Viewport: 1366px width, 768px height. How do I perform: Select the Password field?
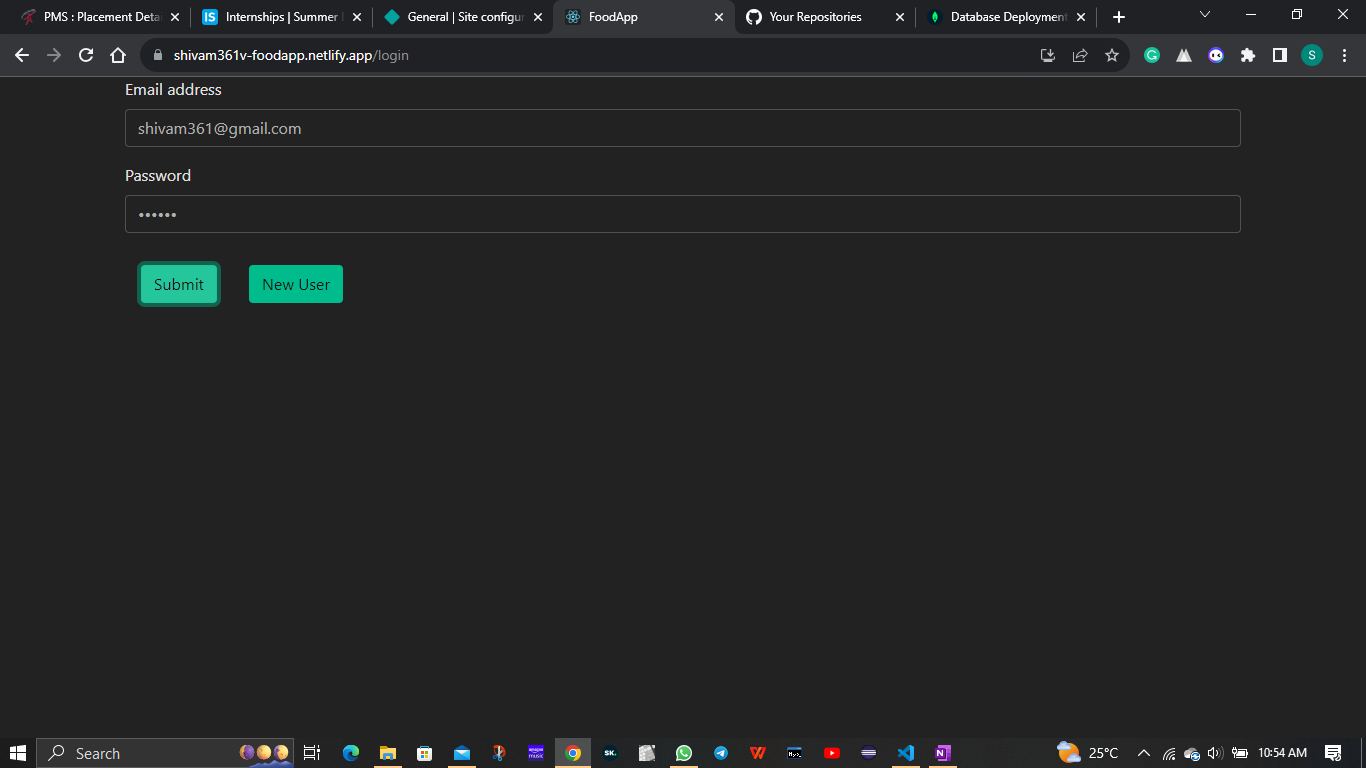point(683,214)
